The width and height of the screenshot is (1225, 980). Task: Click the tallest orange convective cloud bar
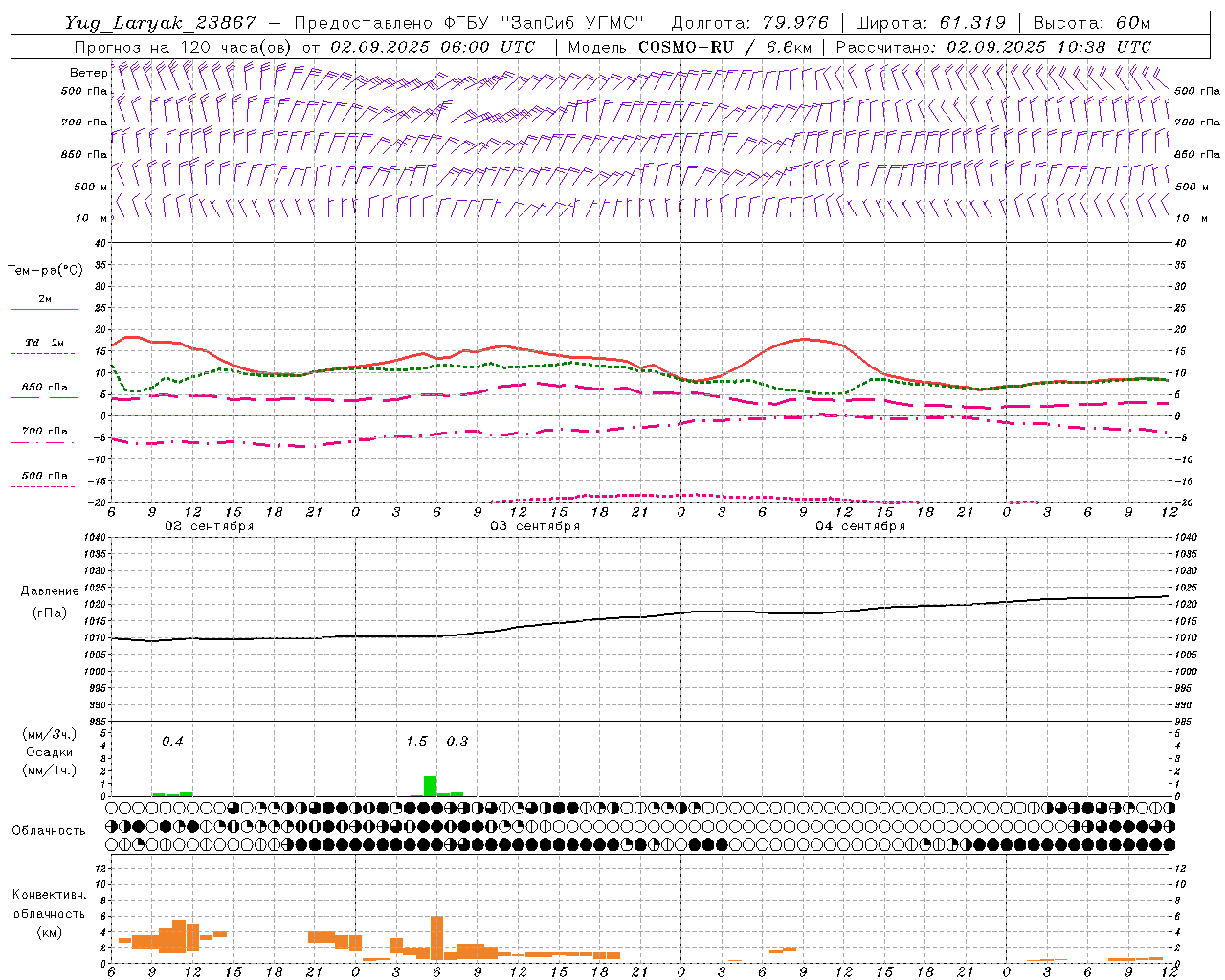click(x=437, y=938)
